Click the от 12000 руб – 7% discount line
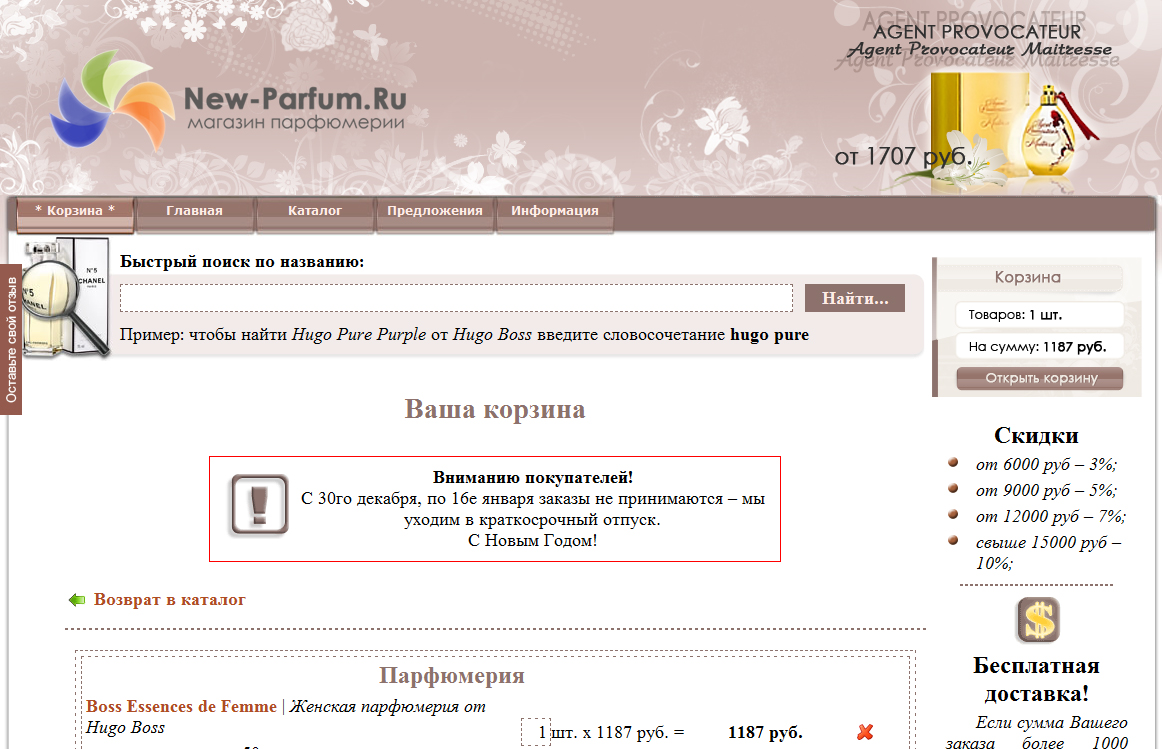The height and width of the screenshot is (749, 1162). (x=1050, y=516)
